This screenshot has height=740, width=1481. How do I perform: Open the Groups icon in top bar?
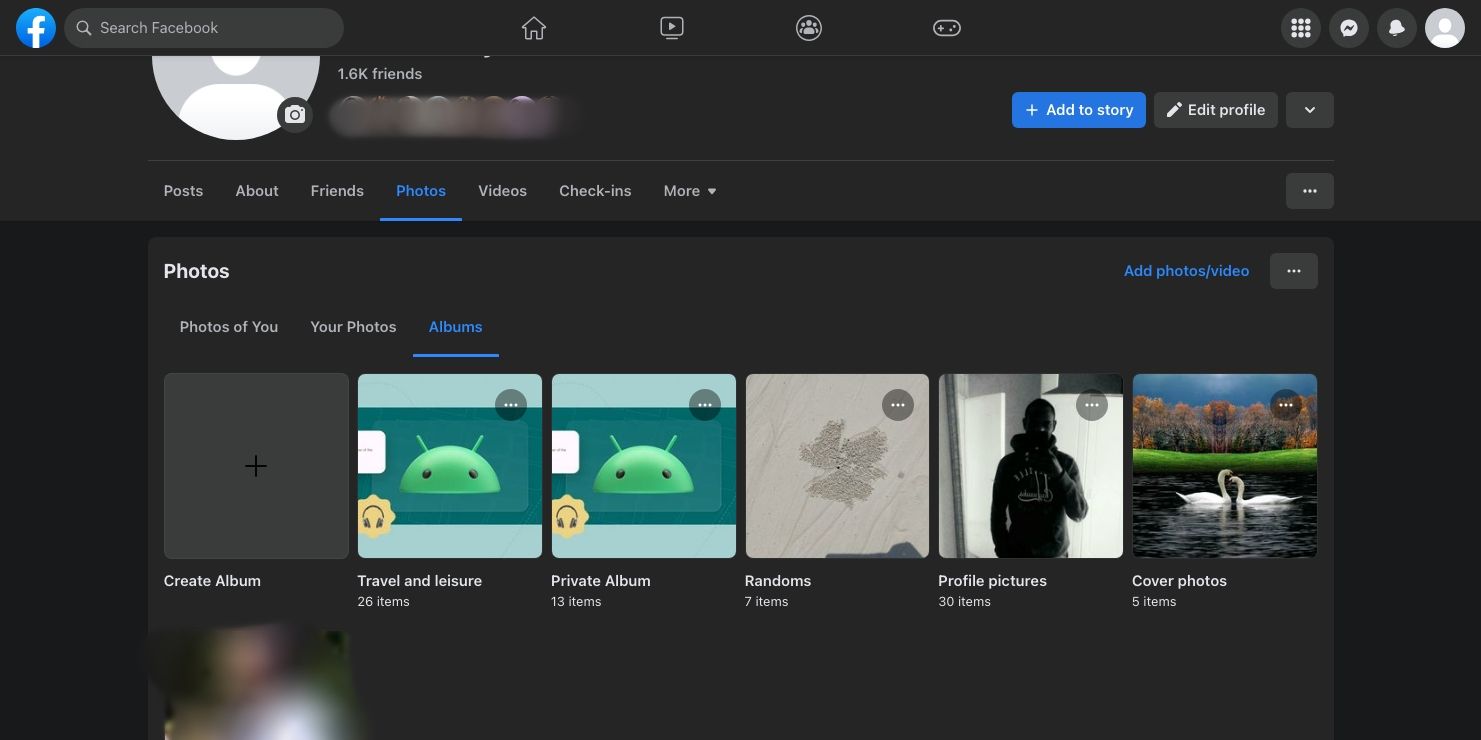tap(809, 28)
